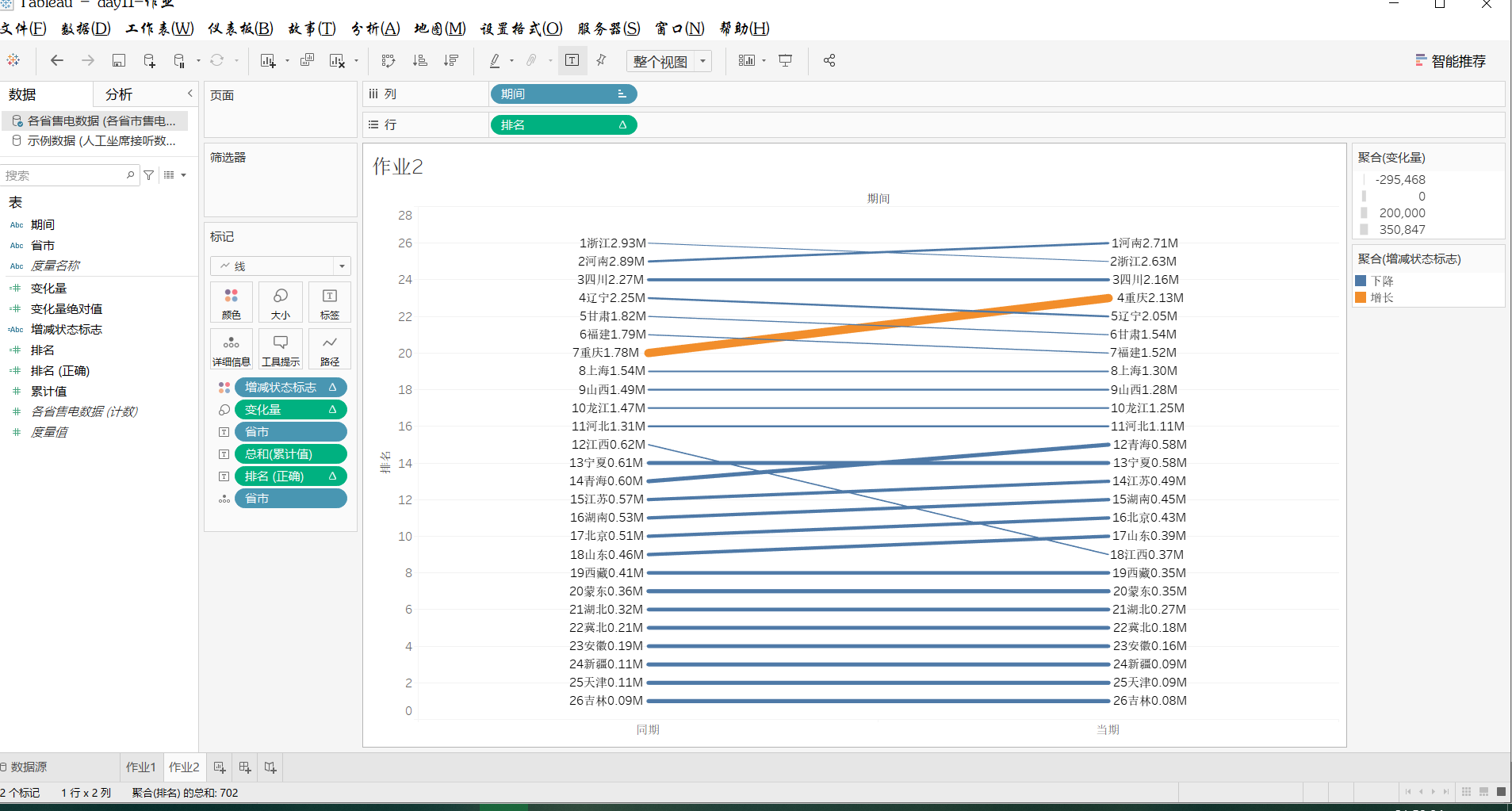This screenshot has width=1512, height=811.
Task: Click the new worksheet icon next to 作业2
Action: point(220,767)
